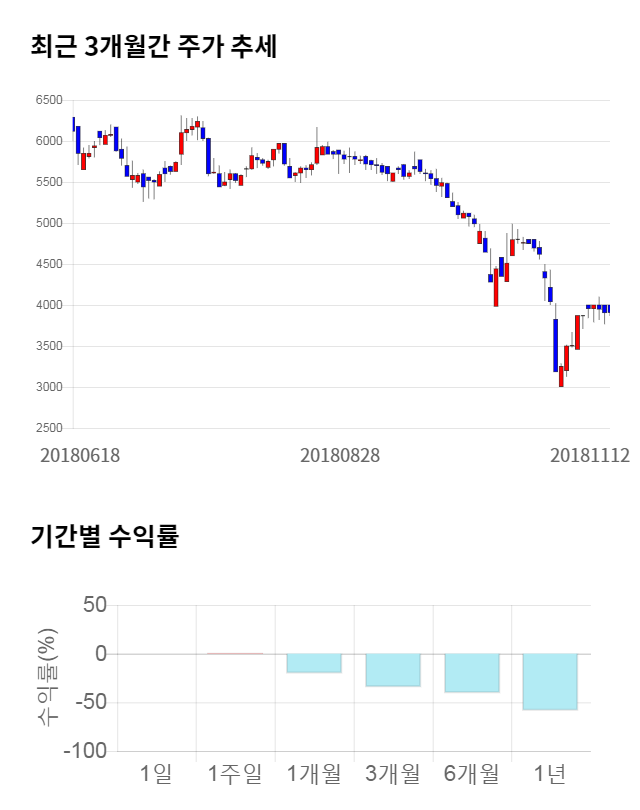Click the 20181112 date label
Image resolution: width=640 pixels, height=810 pixels.
tap(590, 455)
